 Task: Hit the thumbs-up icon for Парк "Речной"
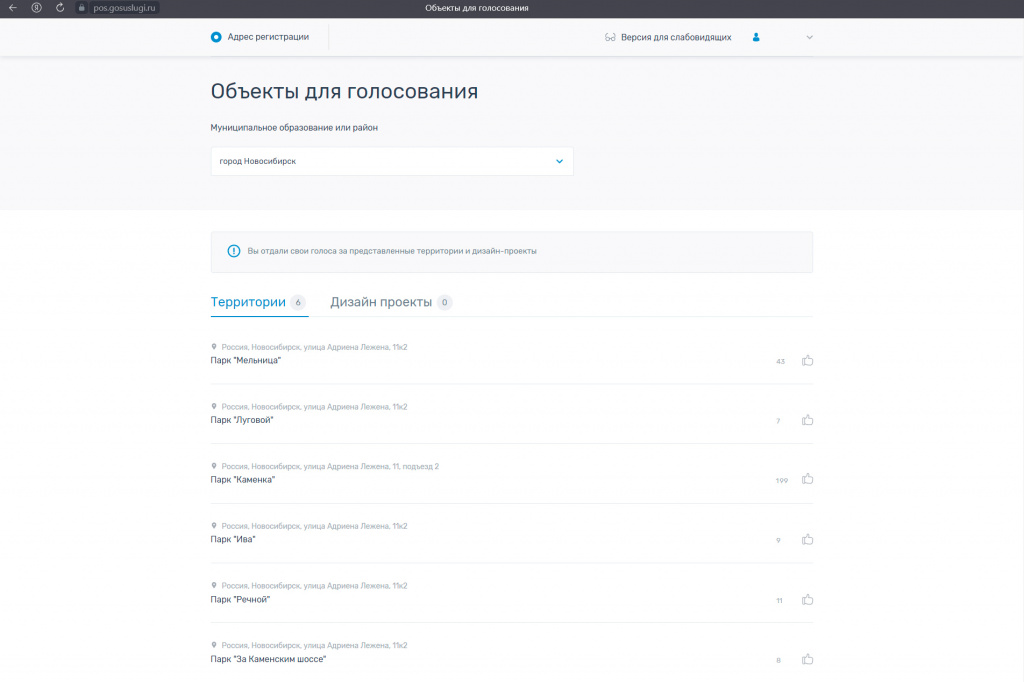pyautogui.click(x=807, y=599)
